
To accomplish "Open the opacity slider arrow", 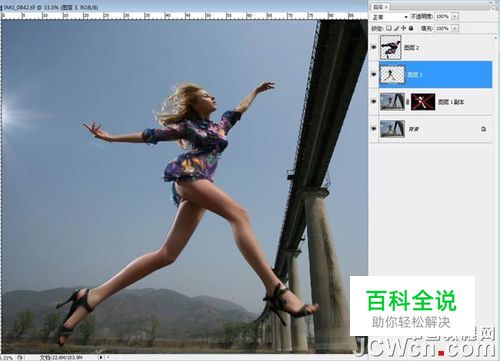I will [455, 16].
